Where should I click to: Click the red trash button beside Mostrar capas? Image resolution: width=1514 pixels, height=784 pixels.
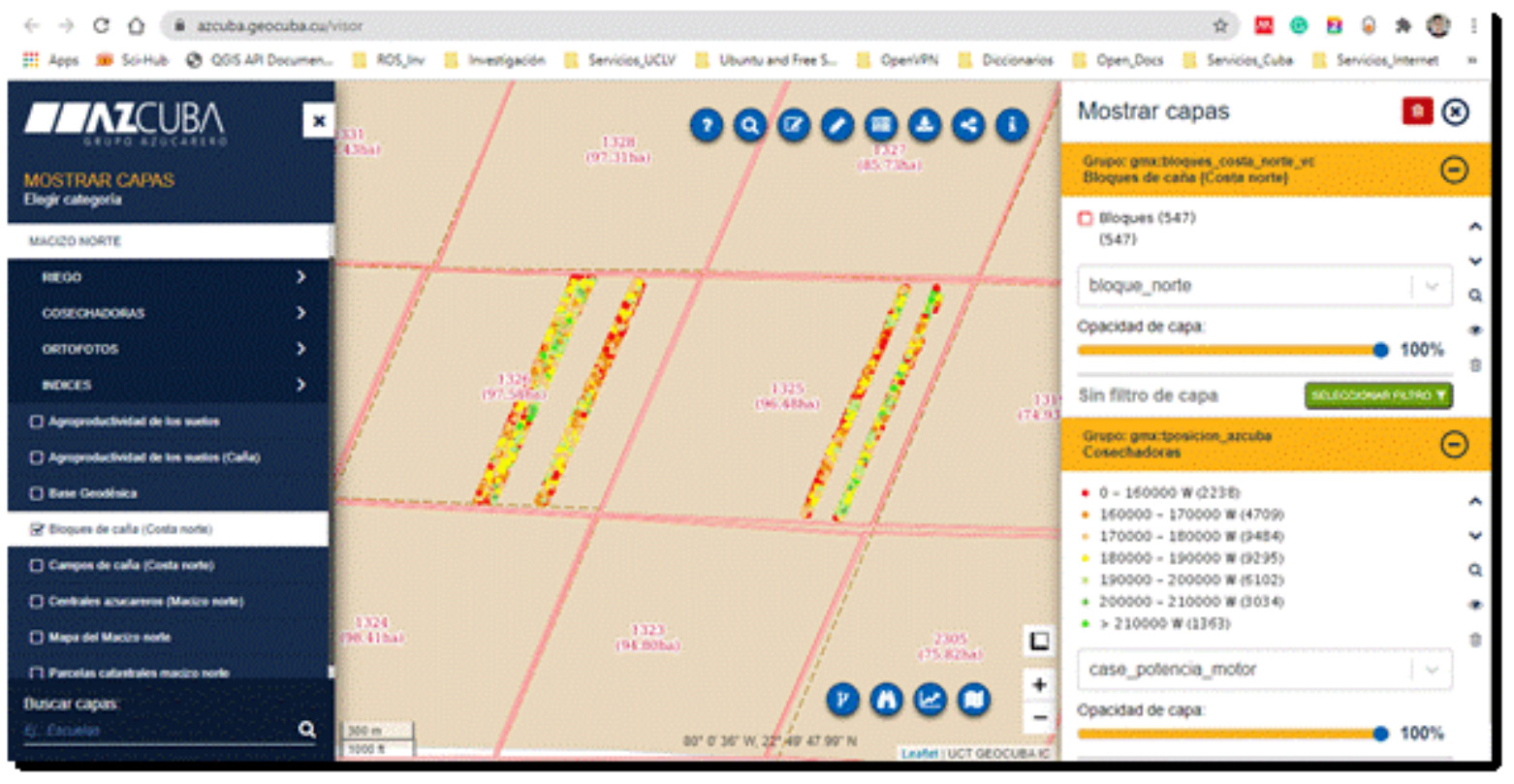[1416, 111]
